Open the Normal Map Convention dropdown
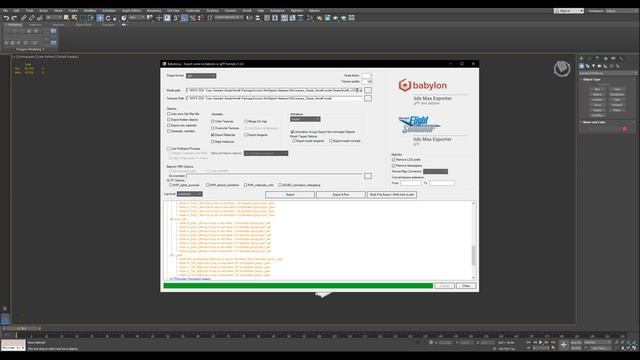640x360 pixels. 435,171
